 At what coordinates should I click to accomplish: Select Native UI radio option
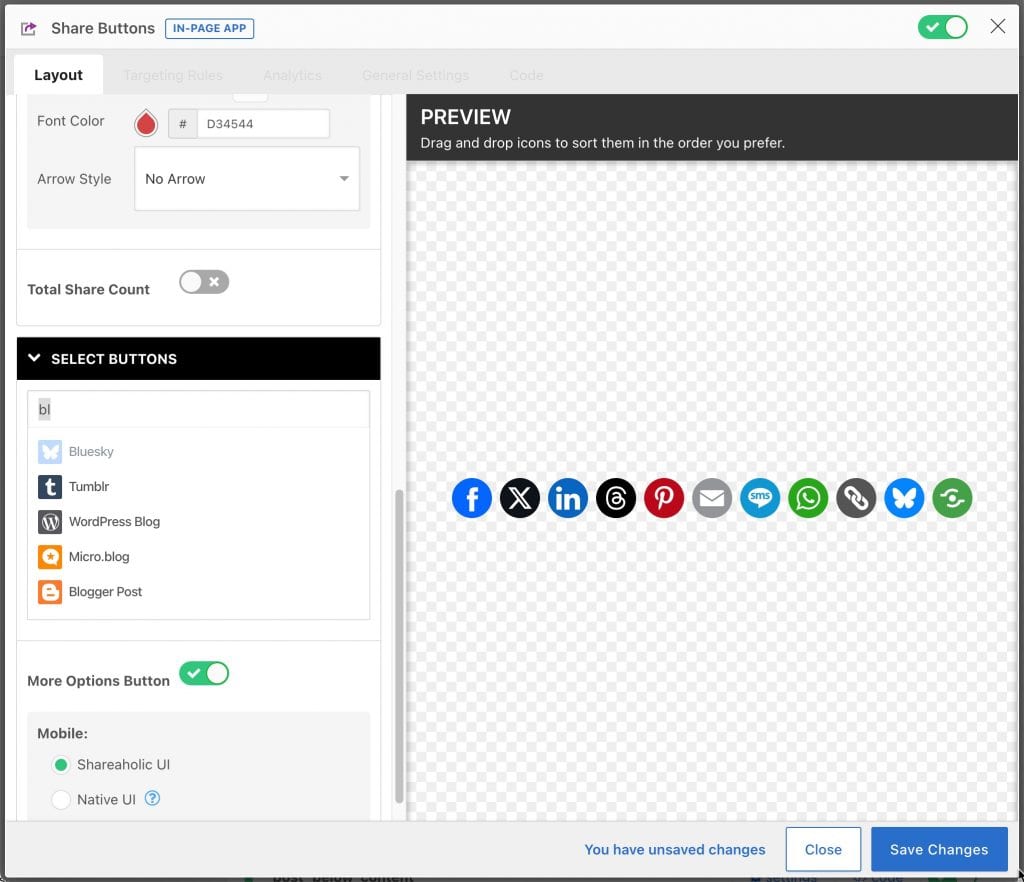[61, 800]
